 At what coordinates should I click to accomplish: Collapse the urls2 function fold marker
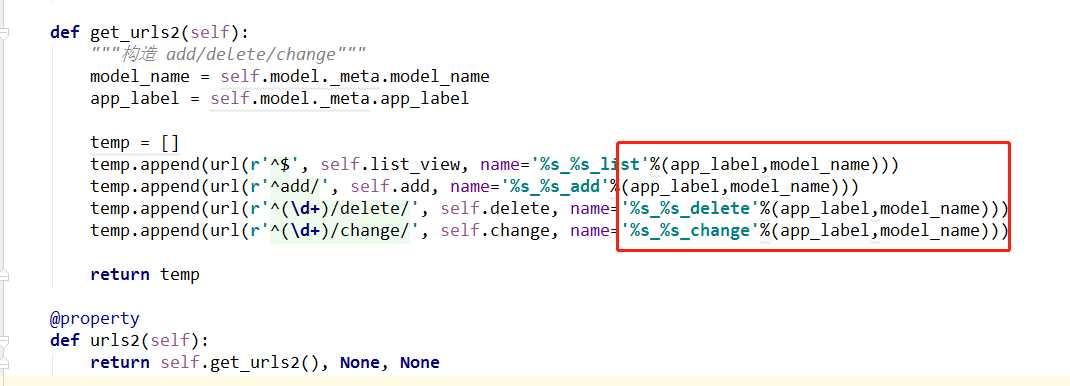pos(5,340)
